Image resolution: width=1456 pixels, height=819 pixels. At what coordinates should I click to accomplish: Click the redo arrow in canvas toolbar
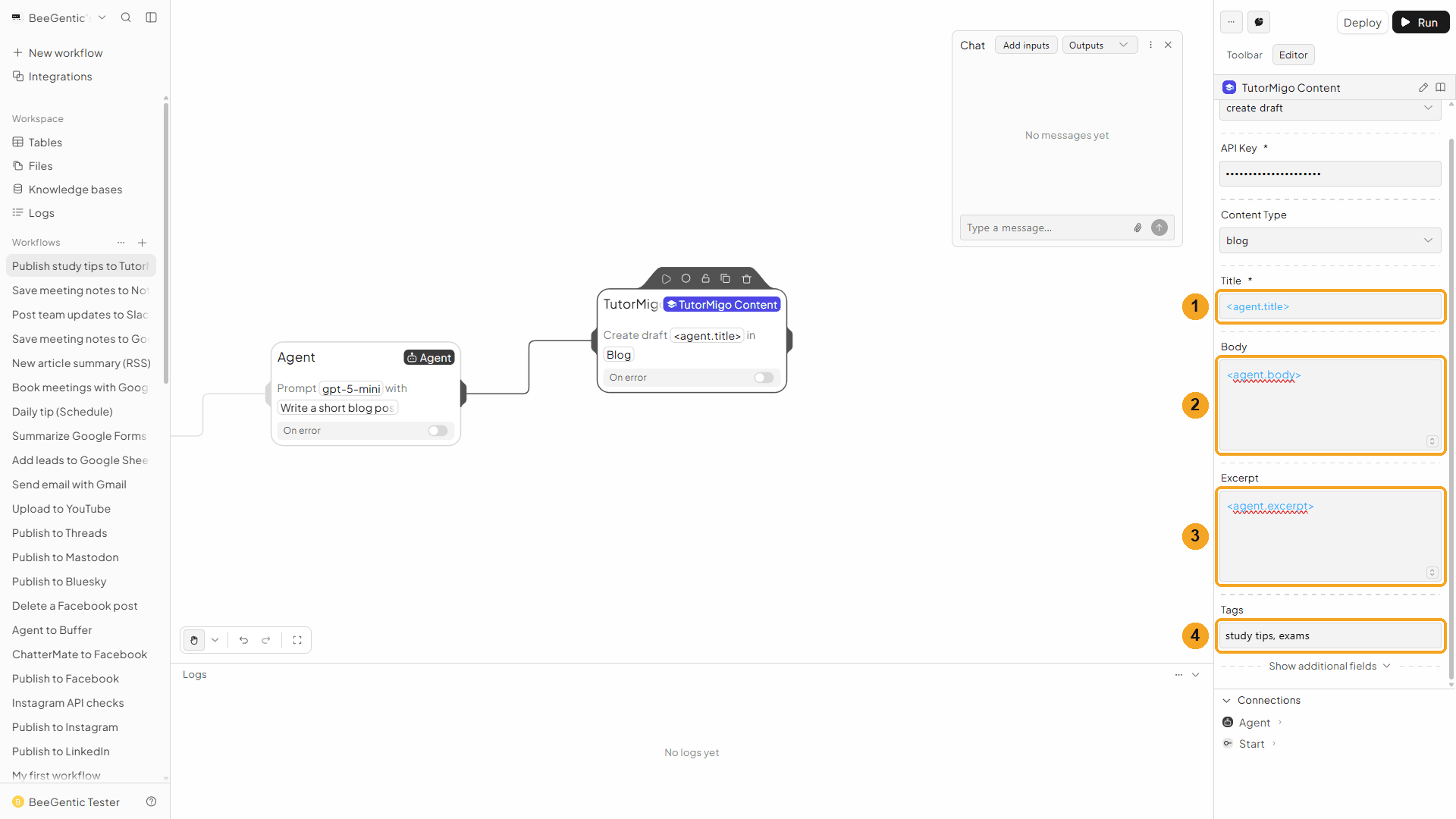266,640
